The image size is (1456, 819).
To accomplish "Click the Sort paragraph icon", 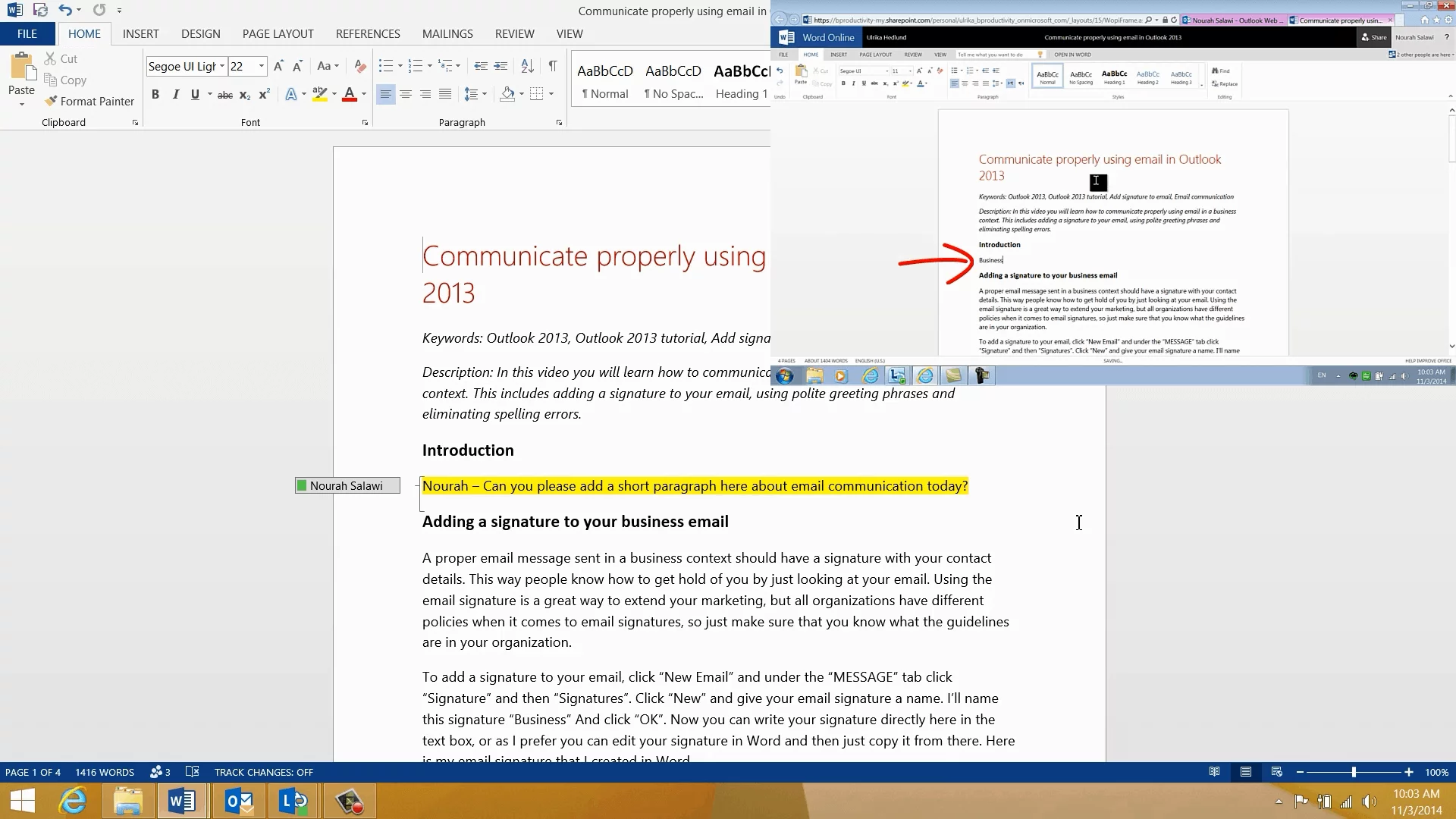I will point(528,66).
